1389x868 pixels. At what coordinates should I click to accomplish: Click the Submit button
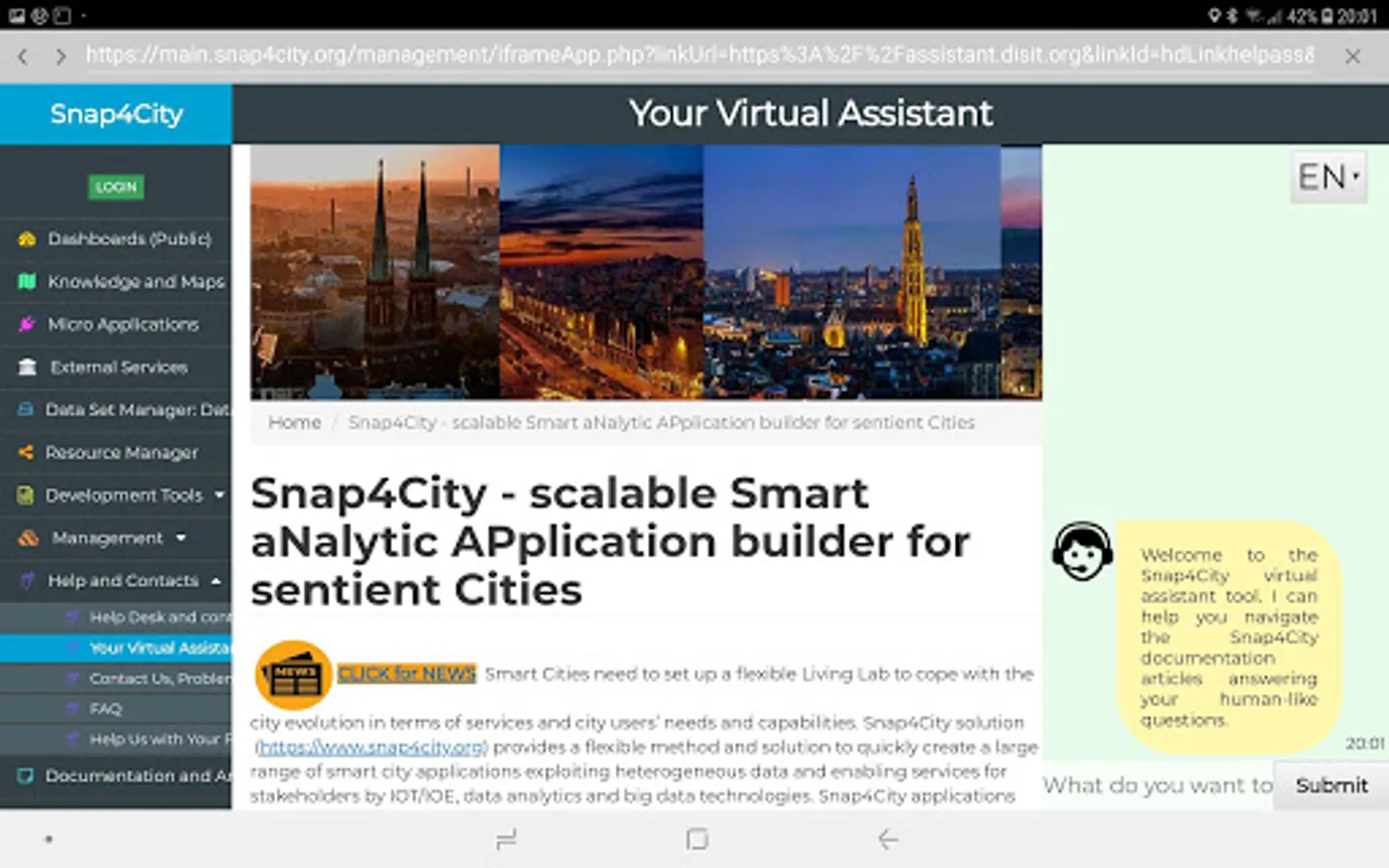click(x=1331, y=785)
